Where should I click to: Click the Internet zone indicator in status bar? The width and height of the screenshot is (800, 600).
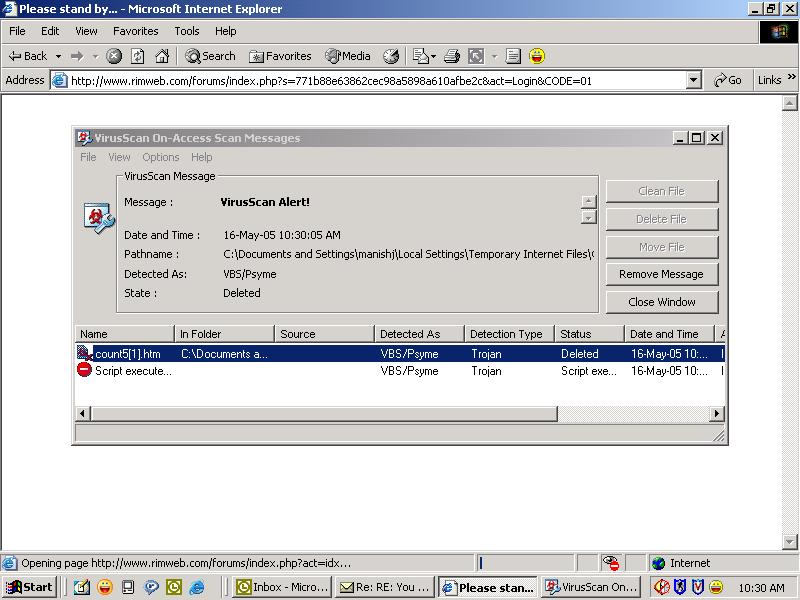(x=681, y=563)
